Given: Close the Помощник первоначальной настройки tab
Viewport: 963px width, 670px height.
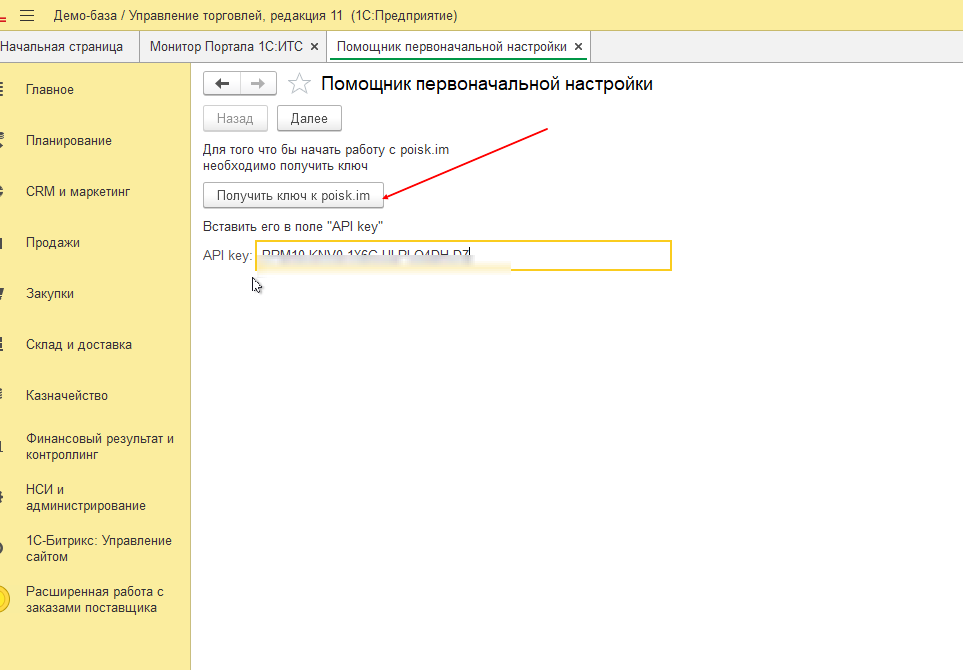Looking at the screenshot, I should point(578,47).
